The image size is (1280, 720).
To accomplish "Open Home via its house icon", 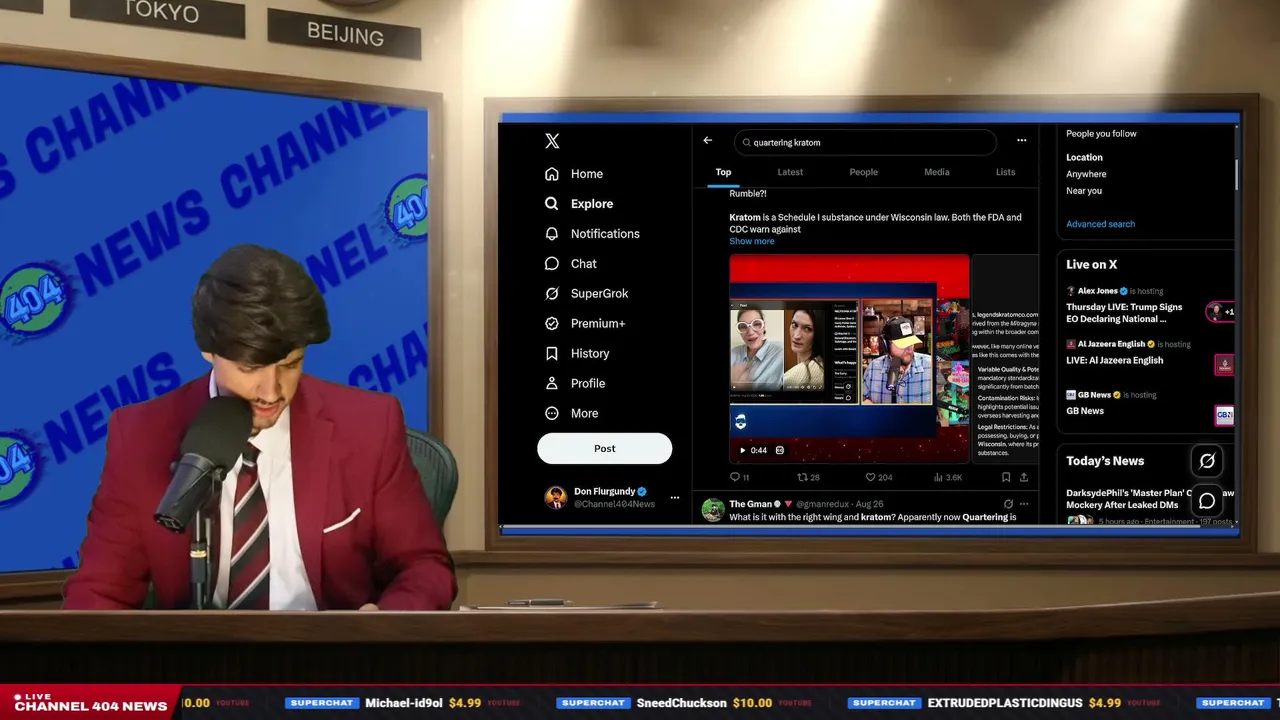I will (x=551, y=174).
